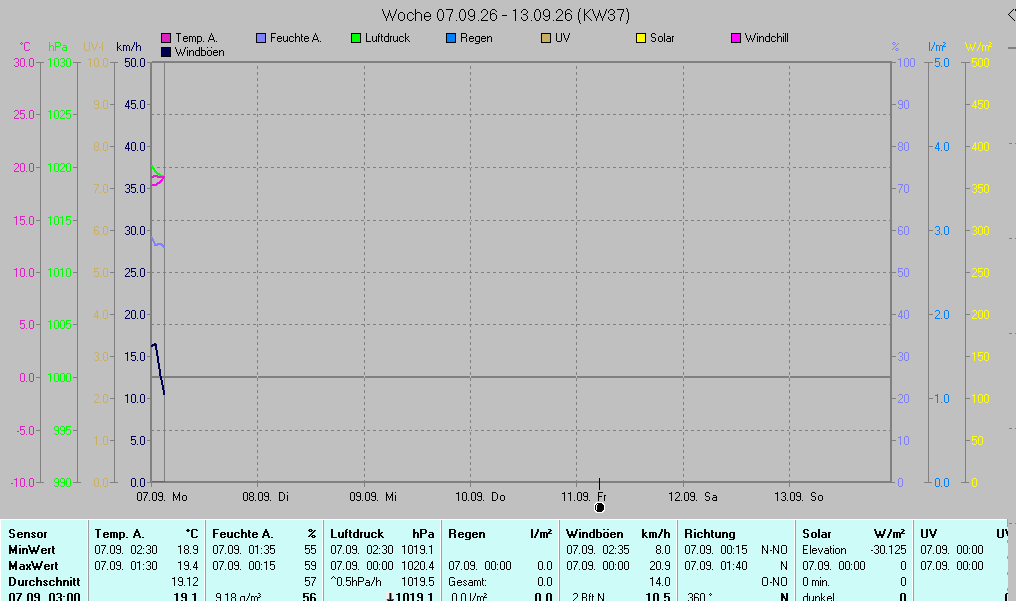Click the MaxWert row label
Screen dimensions: 1016x601
[33, 565]
